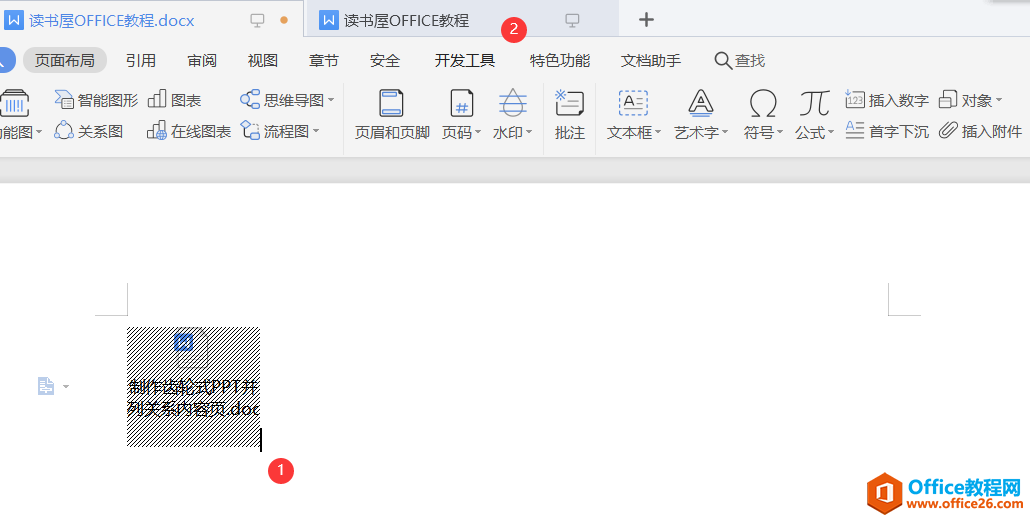Open the 章节 ribbon tab
The height and width of the screenshot is (521, 1030).
(324, 60)
